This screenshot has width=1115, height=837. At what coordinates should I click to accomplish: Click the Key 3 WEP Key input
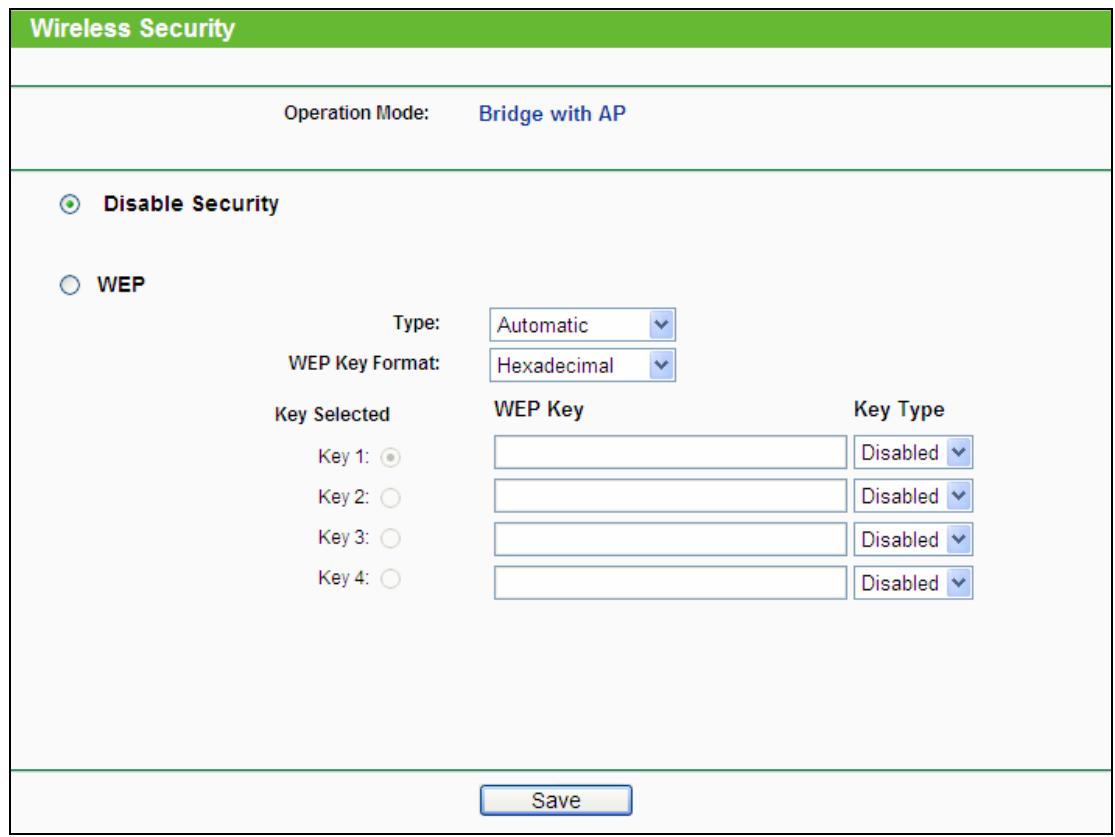coord(670,539)
